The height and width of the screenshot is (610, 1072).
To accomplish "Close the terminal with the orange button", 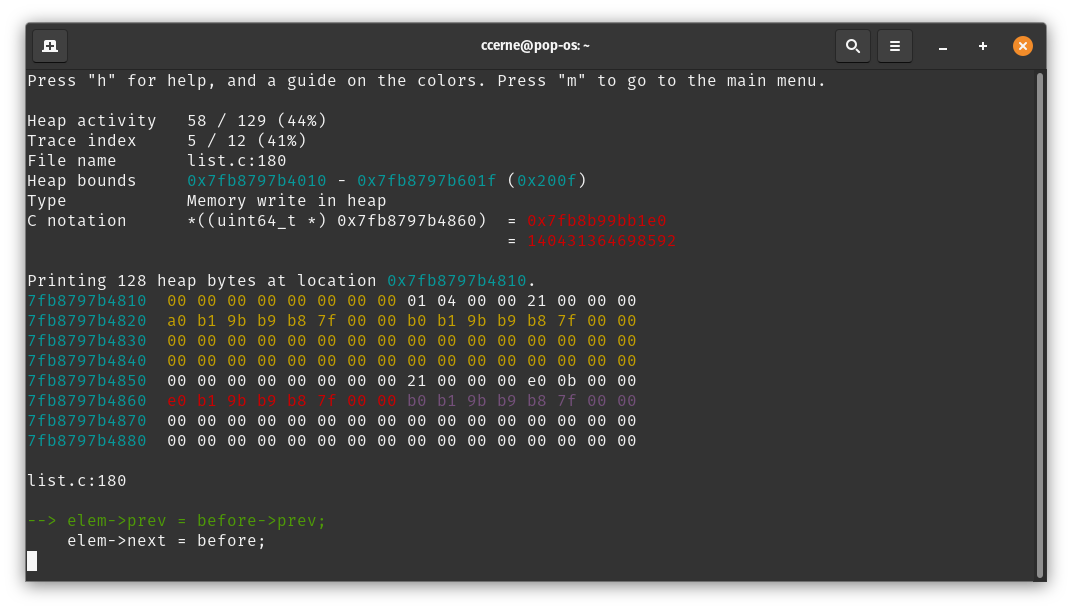I will 1022,46.
